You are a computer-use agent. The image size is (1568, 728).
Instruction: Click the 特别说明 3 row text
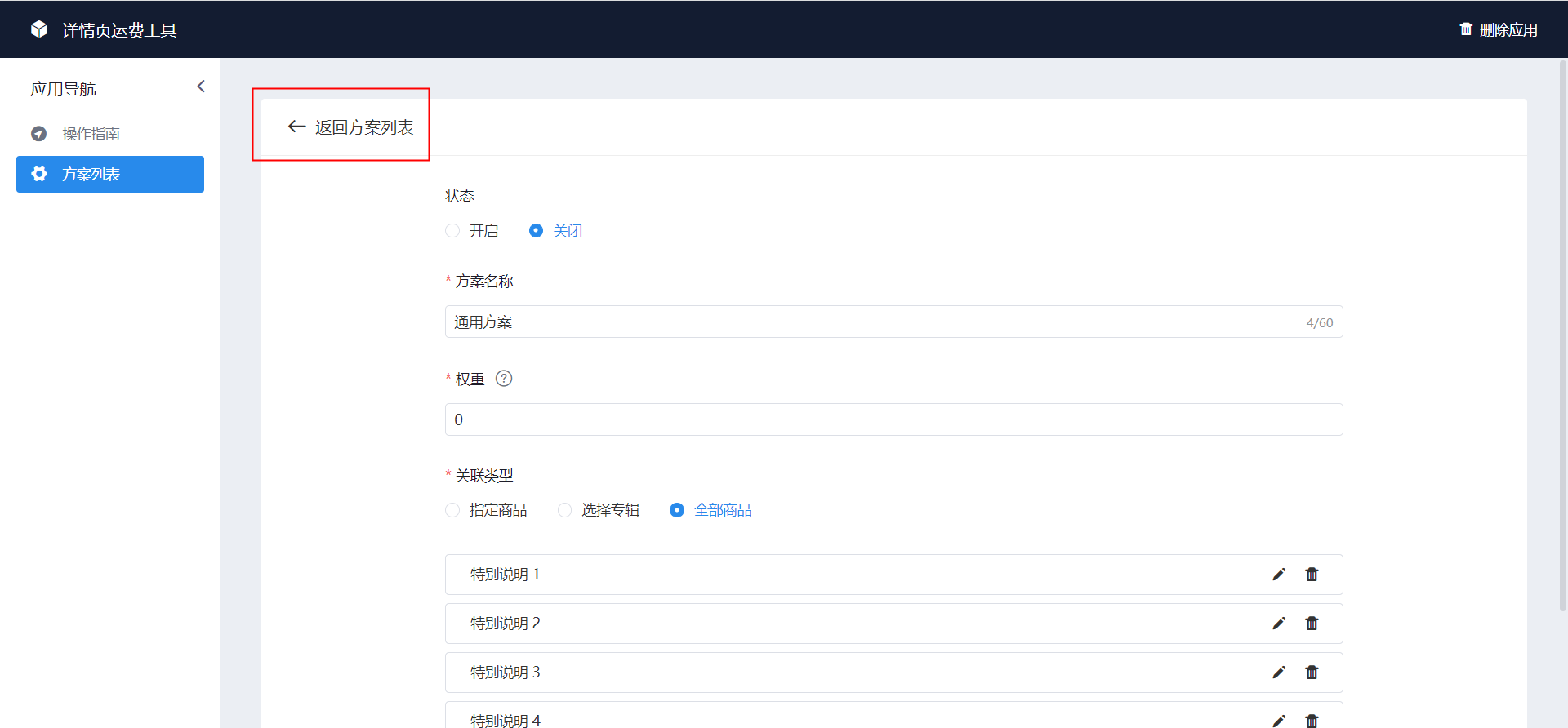pos(505,673)
